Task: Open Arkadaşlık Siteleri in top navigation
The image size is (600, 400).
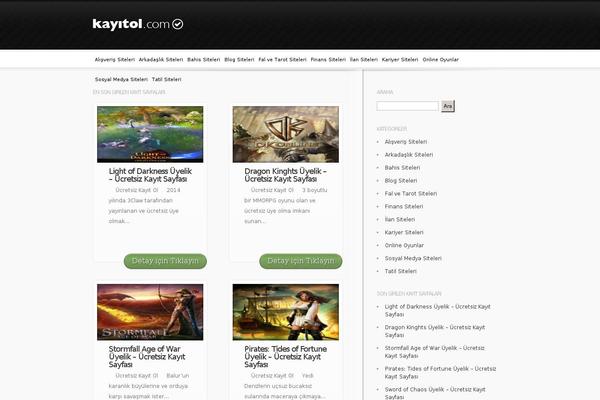Action: [161, 60]
